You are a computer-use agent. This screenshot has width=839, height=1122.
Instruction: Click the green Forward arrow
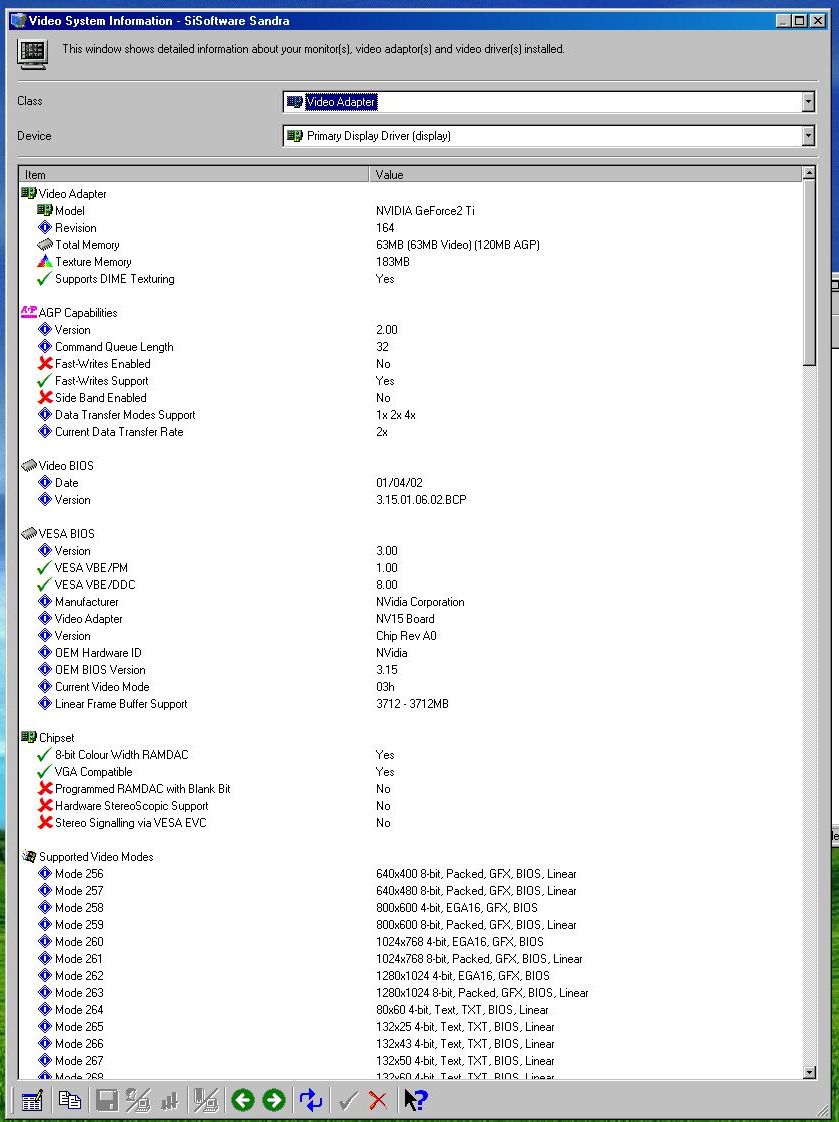[274, 1100]
